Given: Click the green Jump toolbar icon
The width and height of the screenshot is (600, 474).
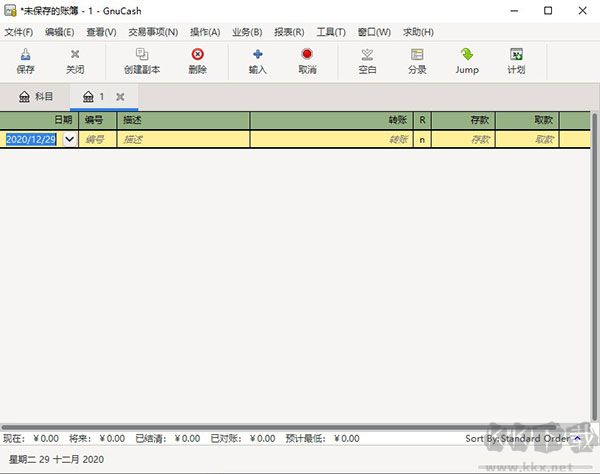Looking at the screenshot, I should (x=467, y=54).
